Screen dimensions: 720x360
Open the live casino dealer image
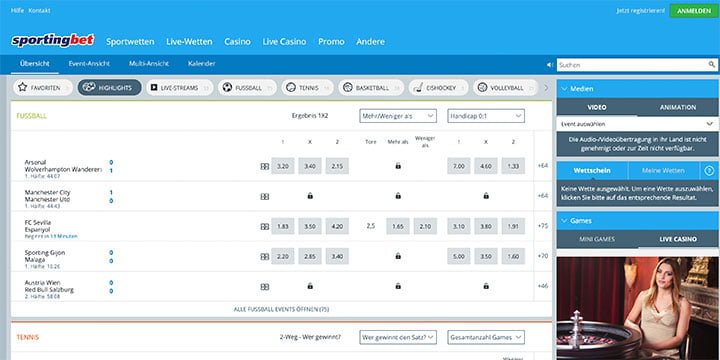pyautogui.click(x=638, y=309)
